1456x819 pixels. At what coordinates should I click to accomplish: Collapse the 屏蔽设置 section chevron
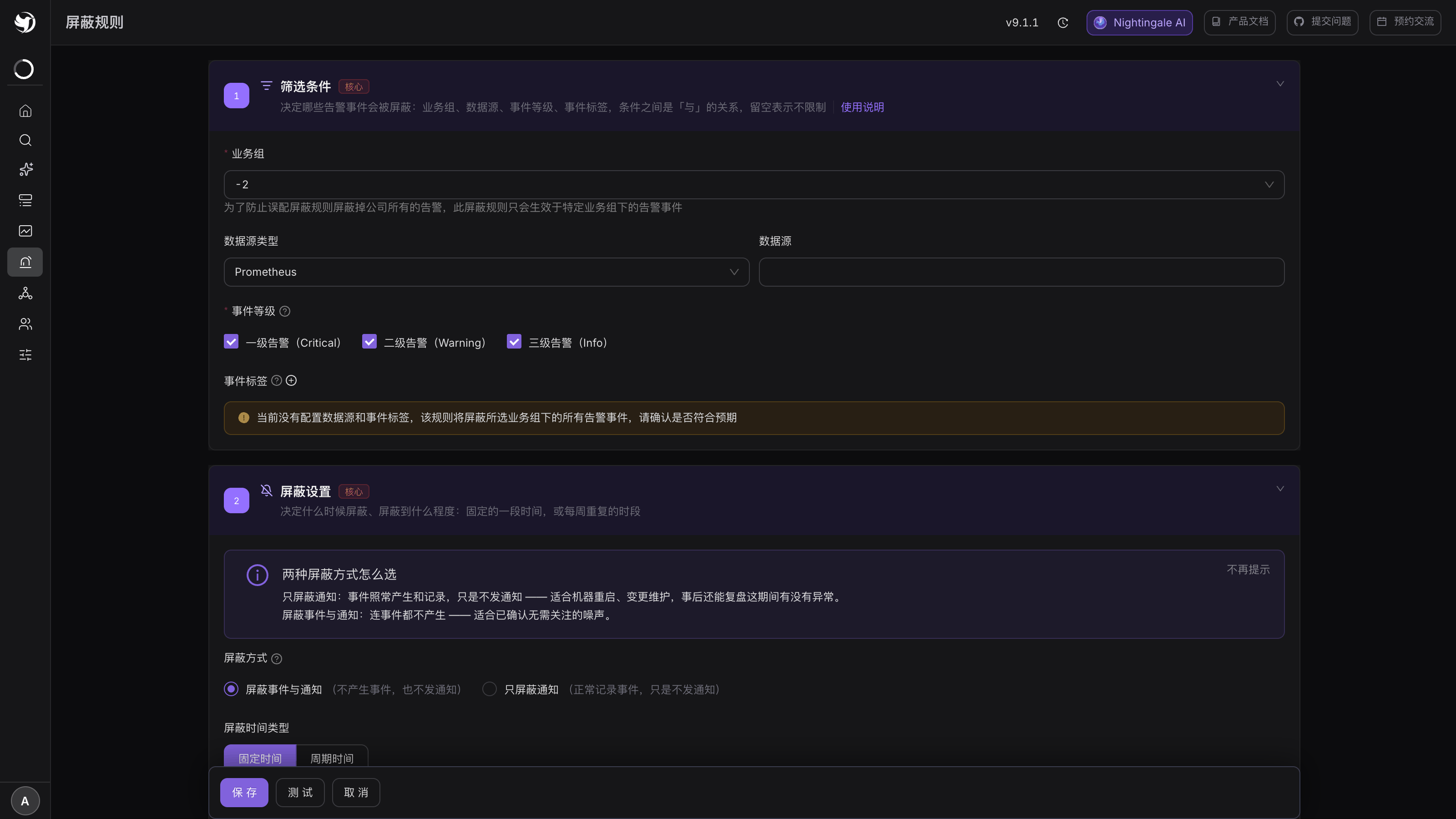pyautogui.click(x=1280, y=488)
